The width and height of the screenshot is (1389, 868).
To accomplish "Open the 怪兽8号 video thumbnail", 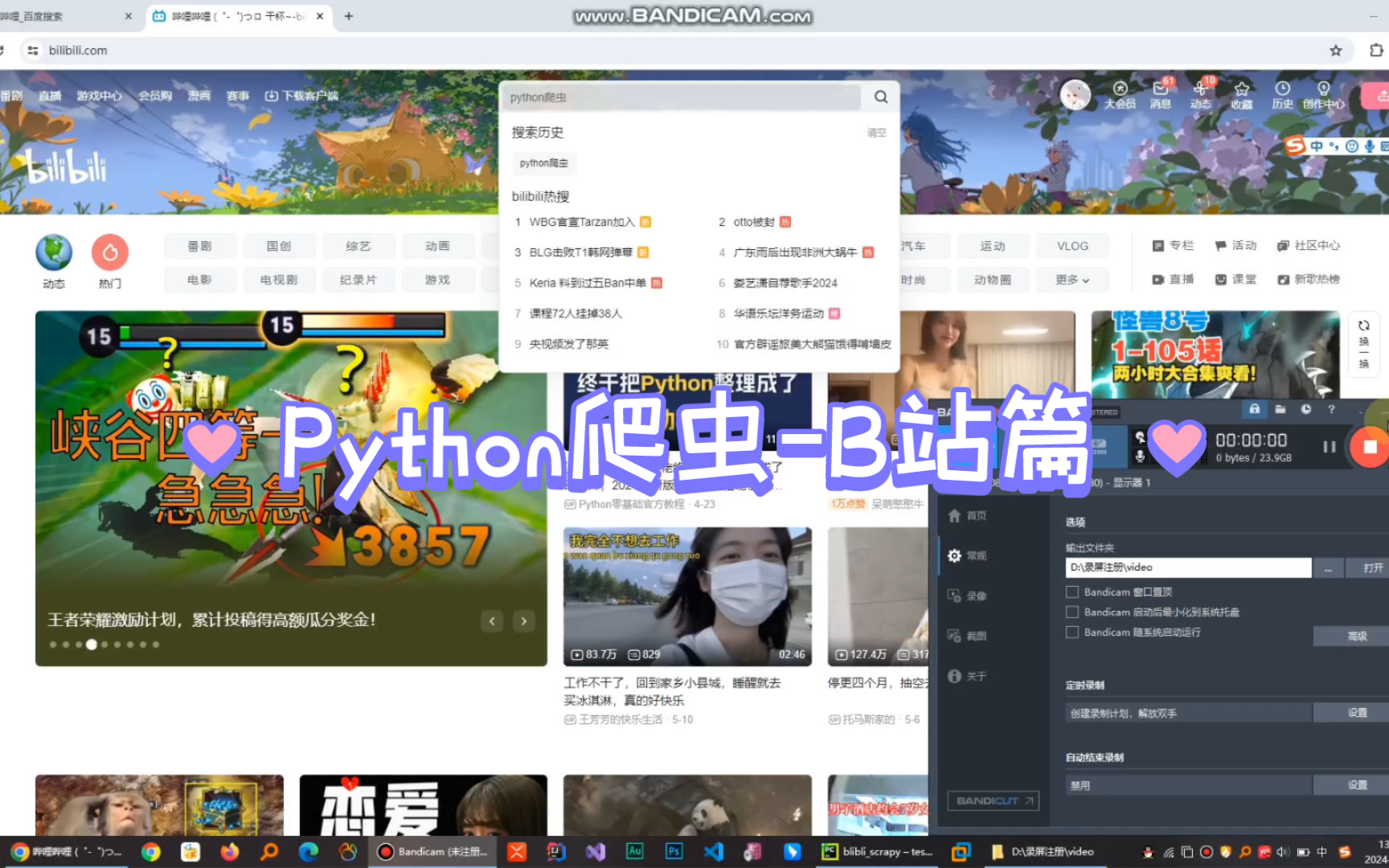I will [x=1215, y=354].
